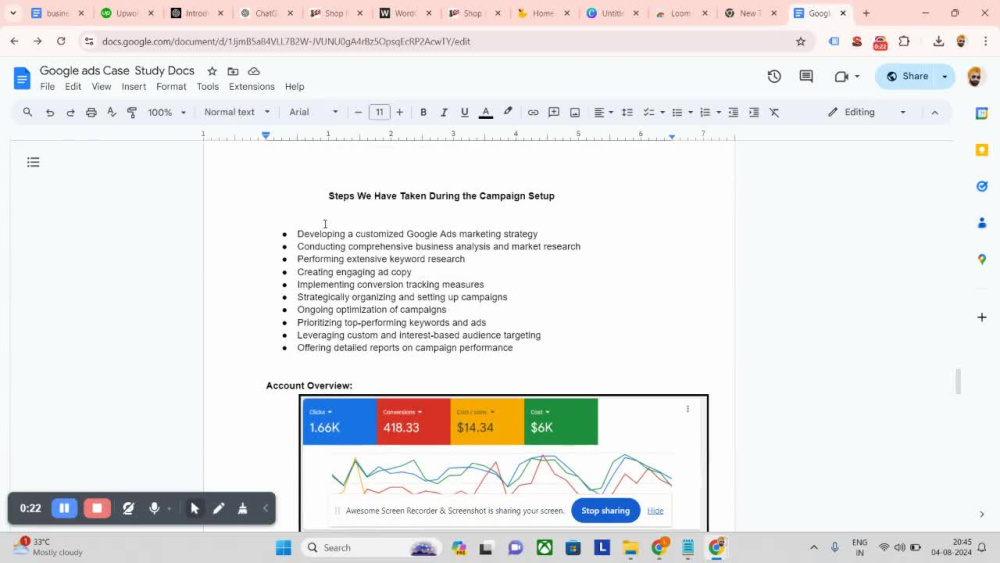Open the Edit menu
Viewport: 1000px width, 563px height.
tap(73, 87)
